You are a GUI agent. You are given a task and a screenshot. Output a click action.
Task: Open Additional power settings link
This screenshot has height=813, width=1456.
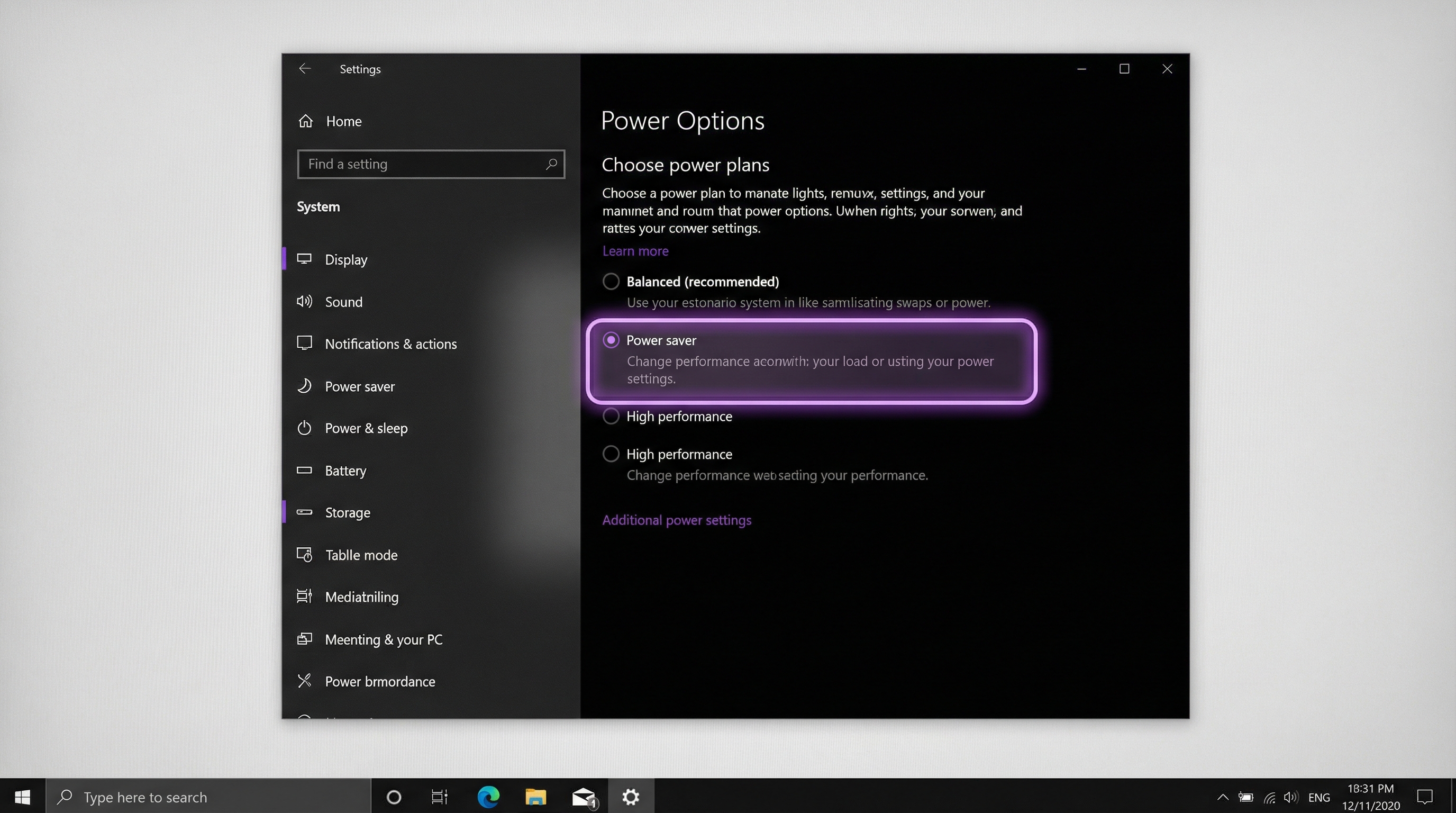[677, 520]
